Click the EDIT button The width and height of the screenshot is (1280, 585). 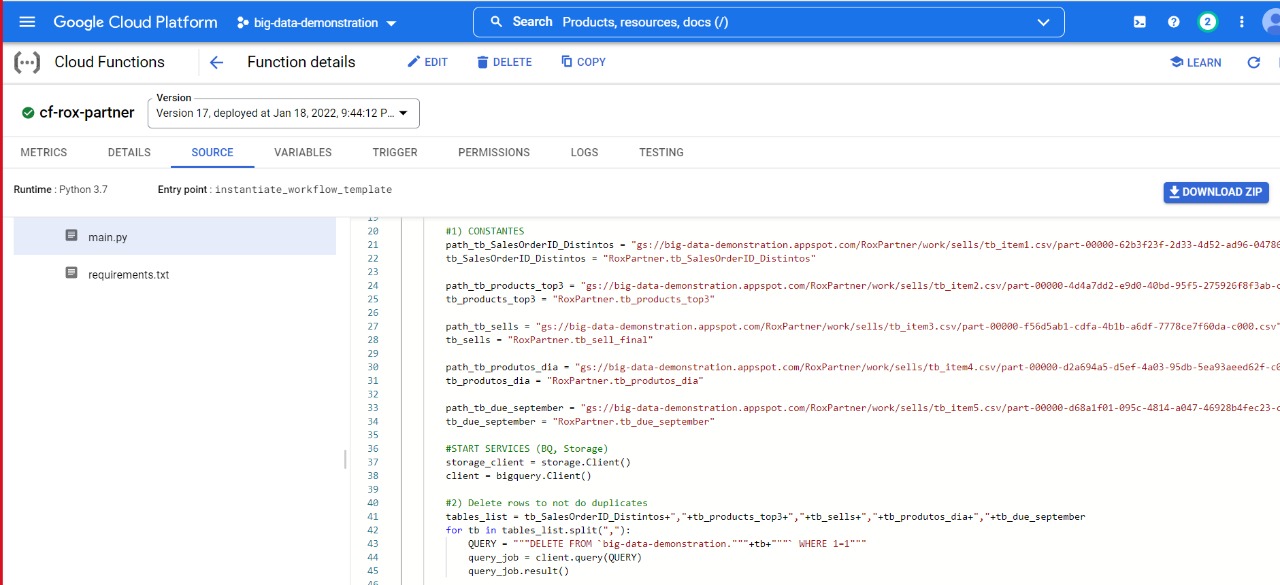427,62
